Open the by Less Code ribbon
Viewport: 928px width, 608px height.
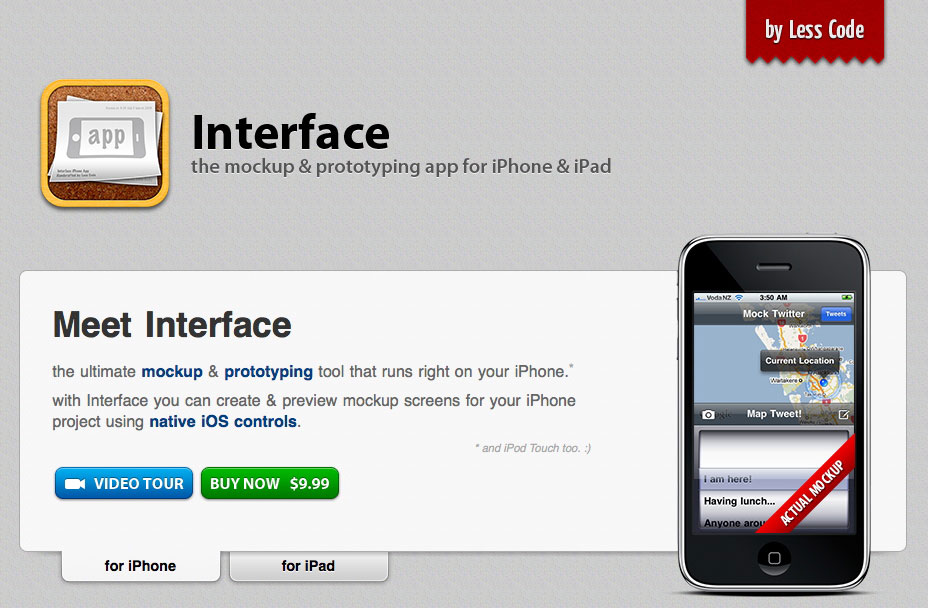[x=814, y=31]
